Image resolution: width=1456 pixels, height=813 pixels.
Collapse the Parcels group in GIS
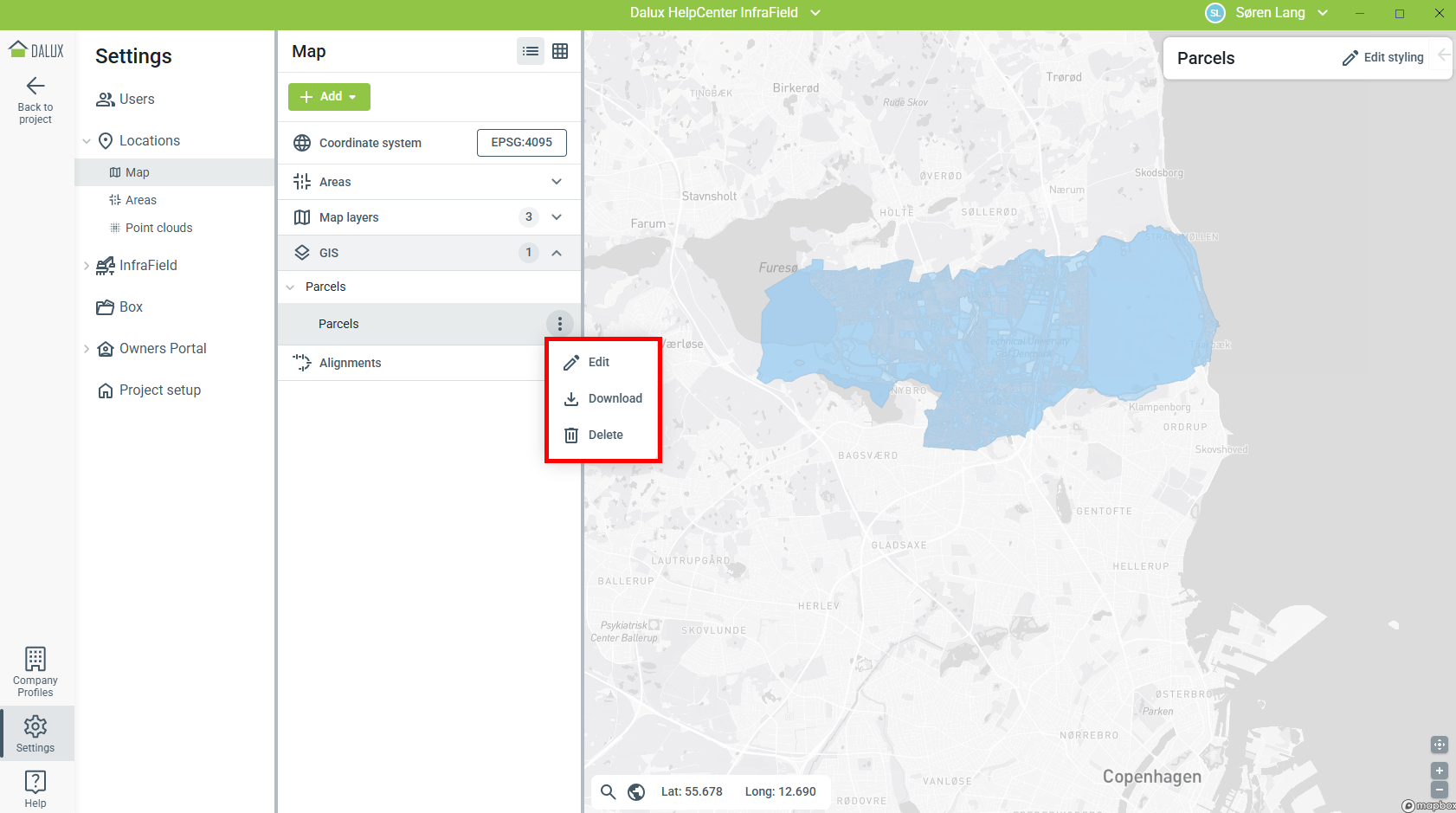(x=291, y=287)
